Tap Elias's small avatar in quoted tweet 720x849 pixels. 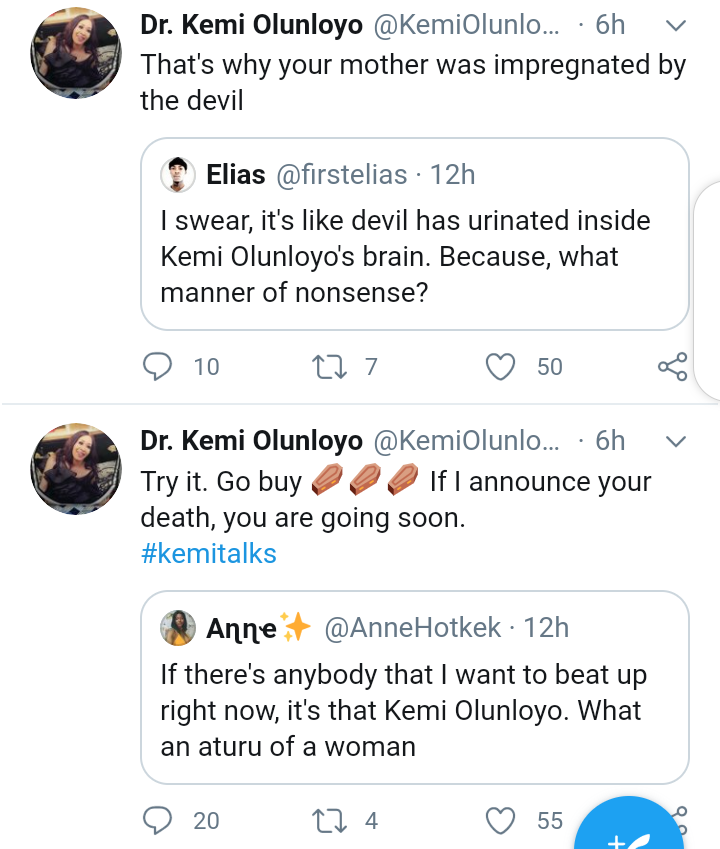coord(179,175)
